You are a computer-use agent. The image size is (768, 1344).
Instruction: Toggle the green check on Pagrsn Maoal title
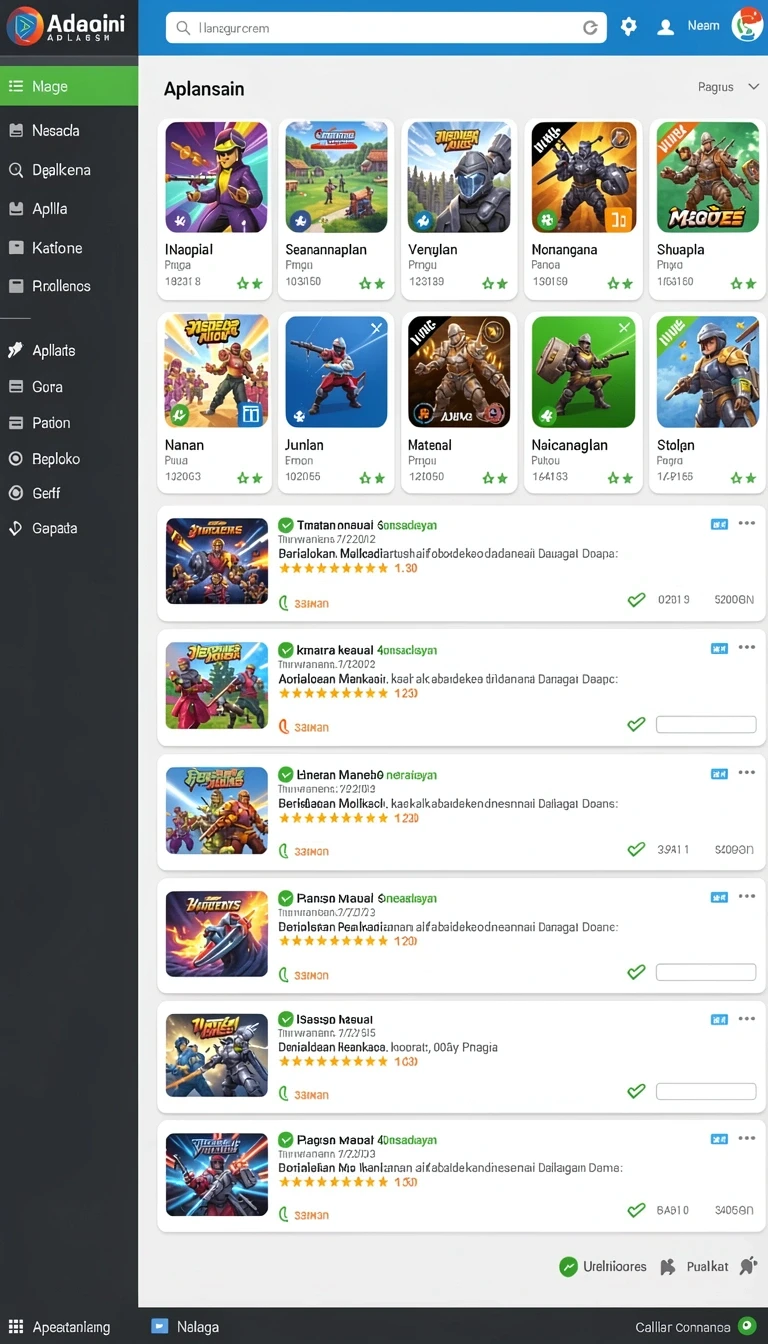(x=286, y=1139)
